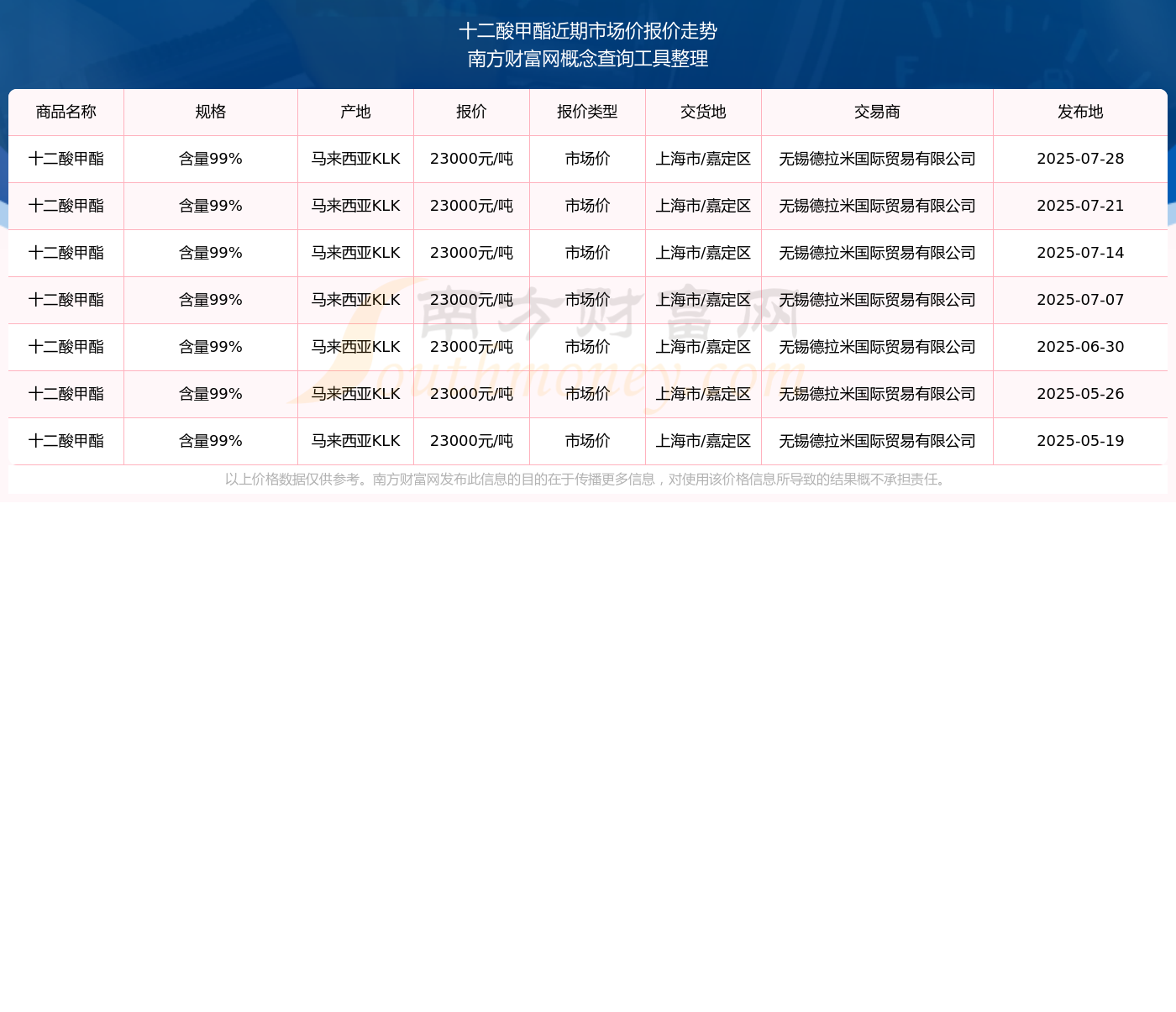Click 23000元/吨 in the 2025-07-28 row
The image size is (1176, 1012).
click(x=471, y=159)
